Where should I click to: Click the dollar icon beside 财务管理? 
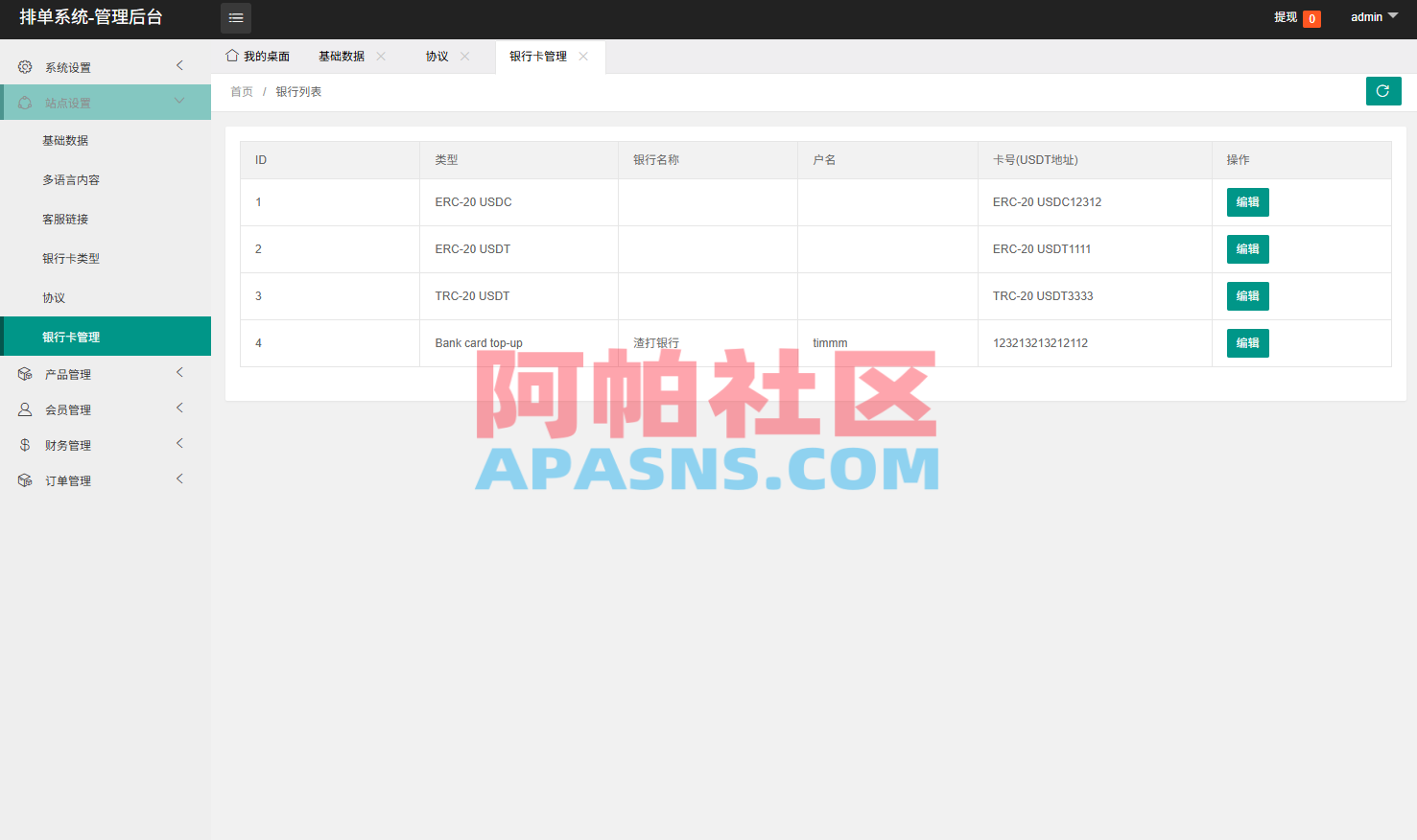[25, 445]
